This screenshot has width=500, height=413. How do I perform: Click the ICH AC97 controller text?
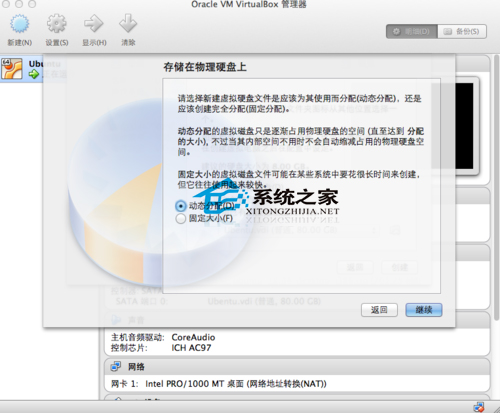point(191,348)
